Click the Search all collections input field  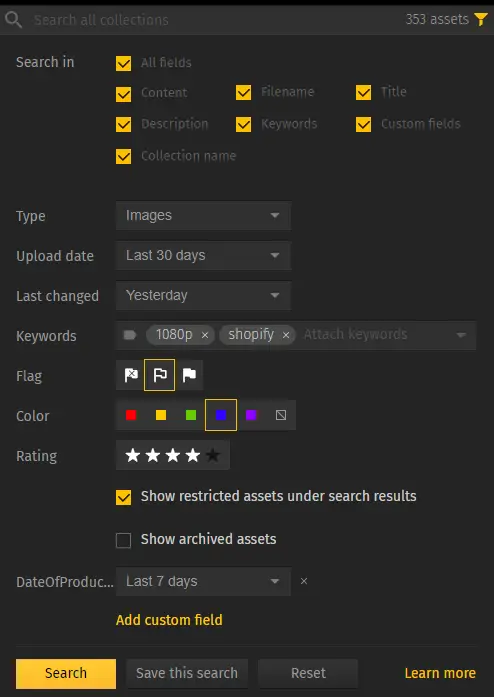tap(213, 20)
